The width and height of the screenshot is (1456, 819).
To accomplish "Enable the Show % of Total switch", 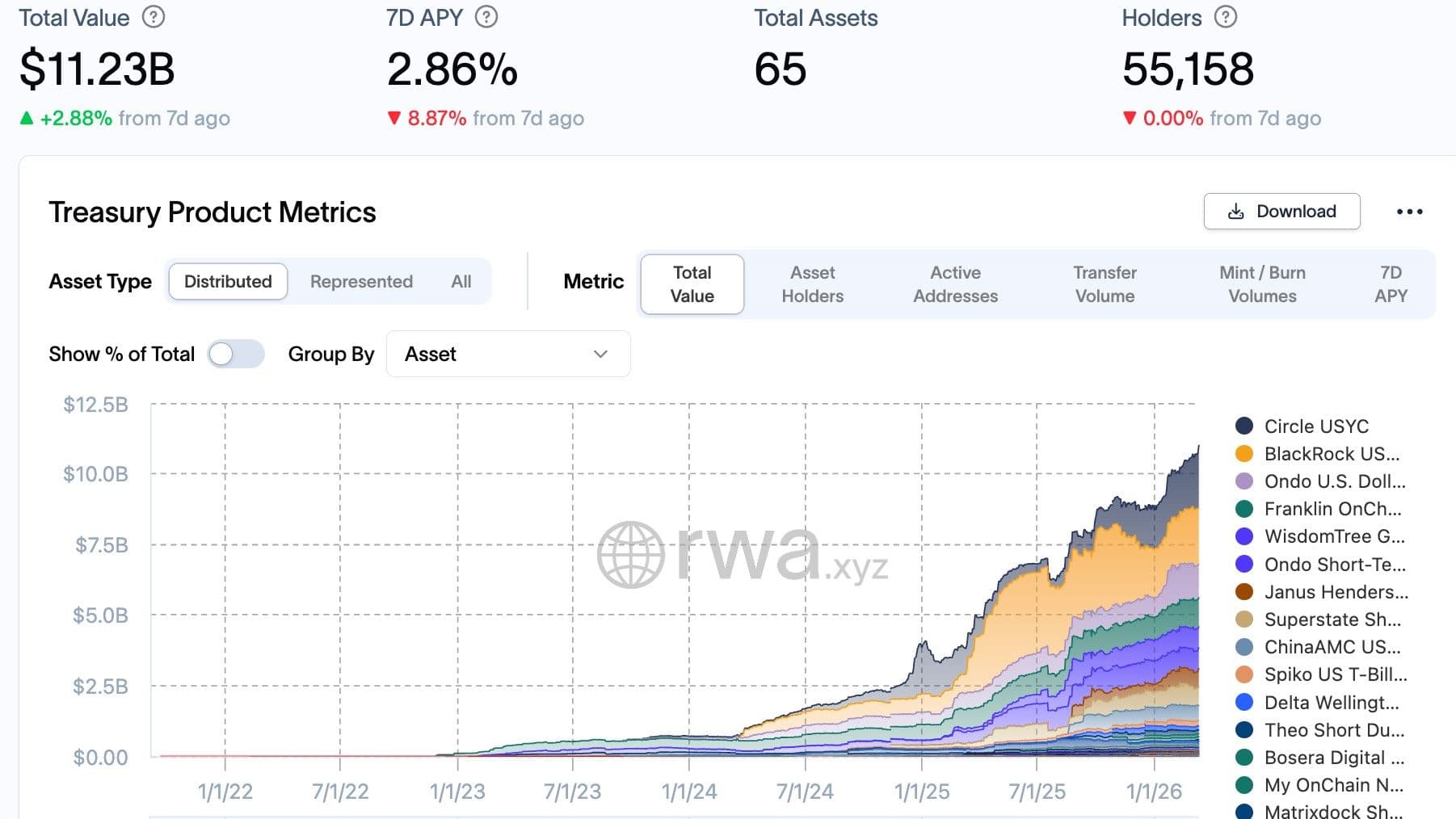I will click(236, 354).
